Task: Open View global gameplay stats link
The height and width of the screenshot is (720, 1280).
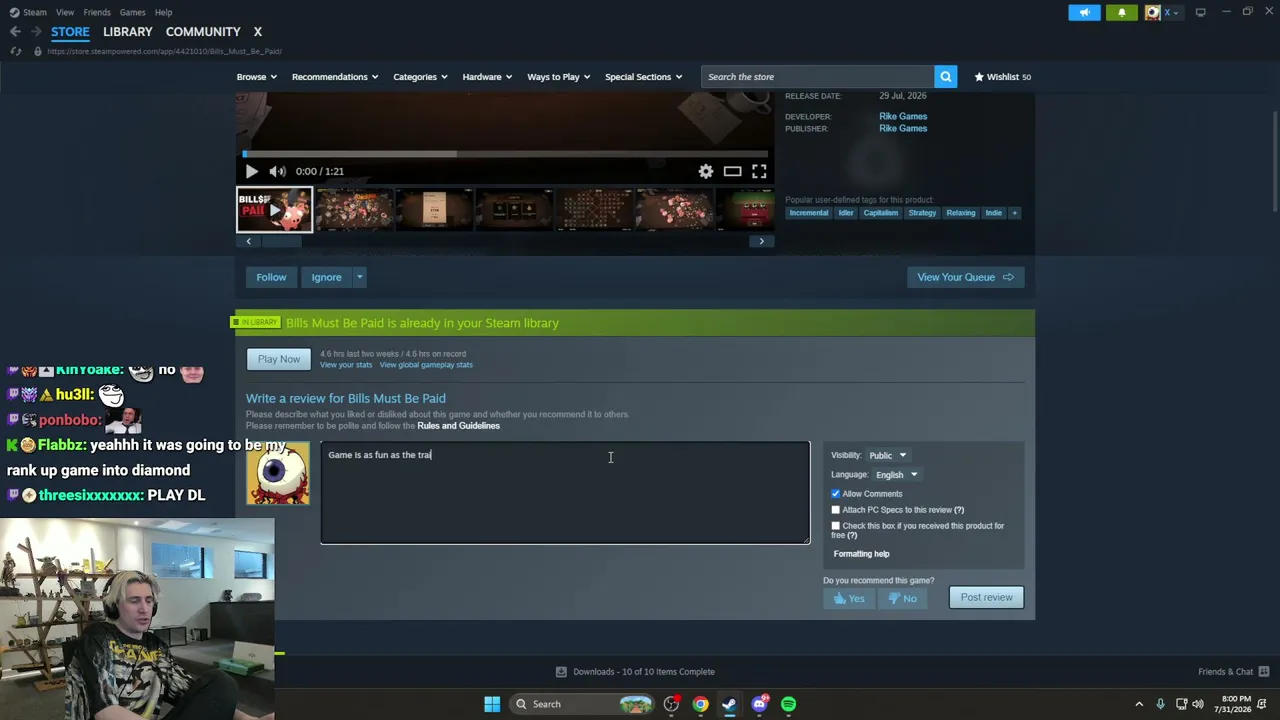Action: coord(426,365)
